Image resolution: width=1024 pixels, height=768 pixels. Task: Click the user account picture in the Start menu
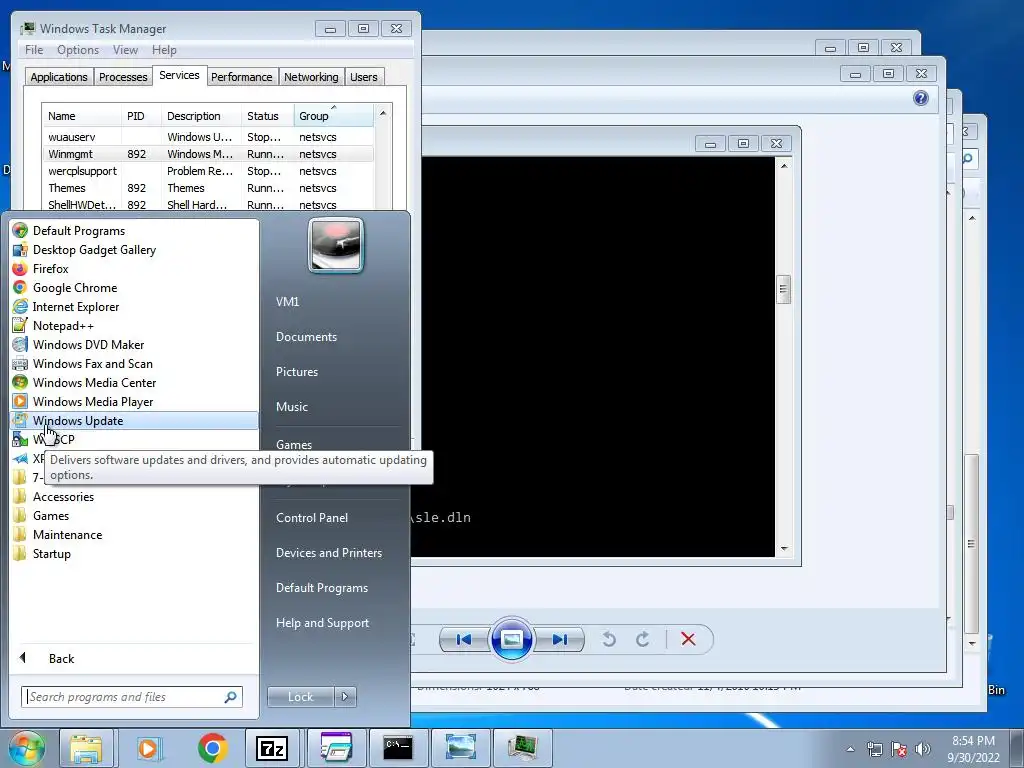pos(336,245)
